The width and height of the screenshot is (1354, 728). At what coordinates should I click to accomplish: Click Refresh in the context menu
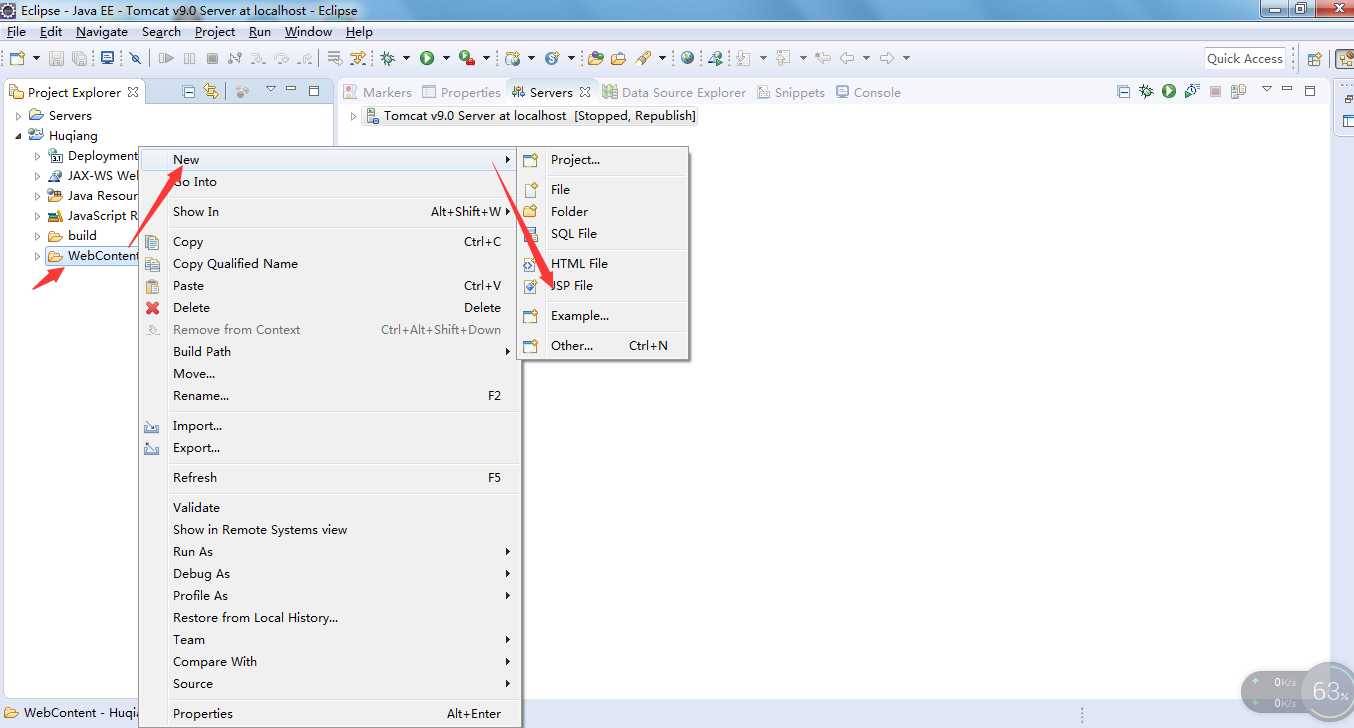pyautogui.click(x=330, y=478)
